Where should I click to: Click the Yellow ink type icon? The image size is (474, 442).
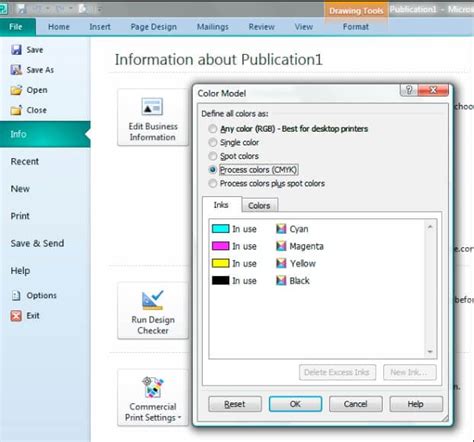(x=281, y=263)
